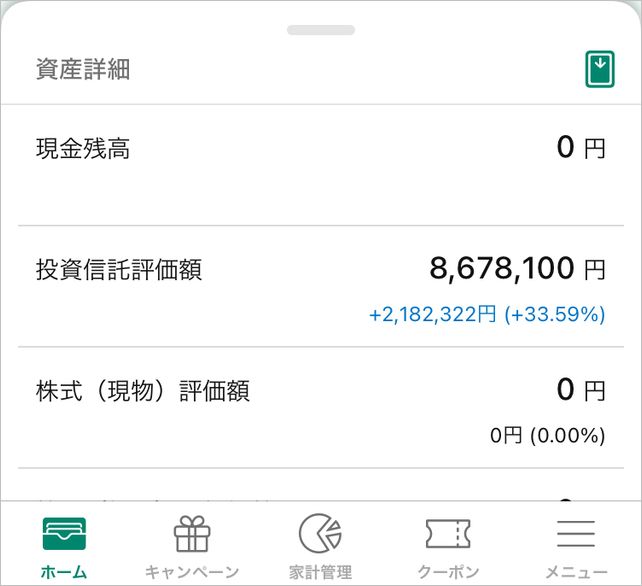Tap the 8,678,100 円 amount

[517, 268]
